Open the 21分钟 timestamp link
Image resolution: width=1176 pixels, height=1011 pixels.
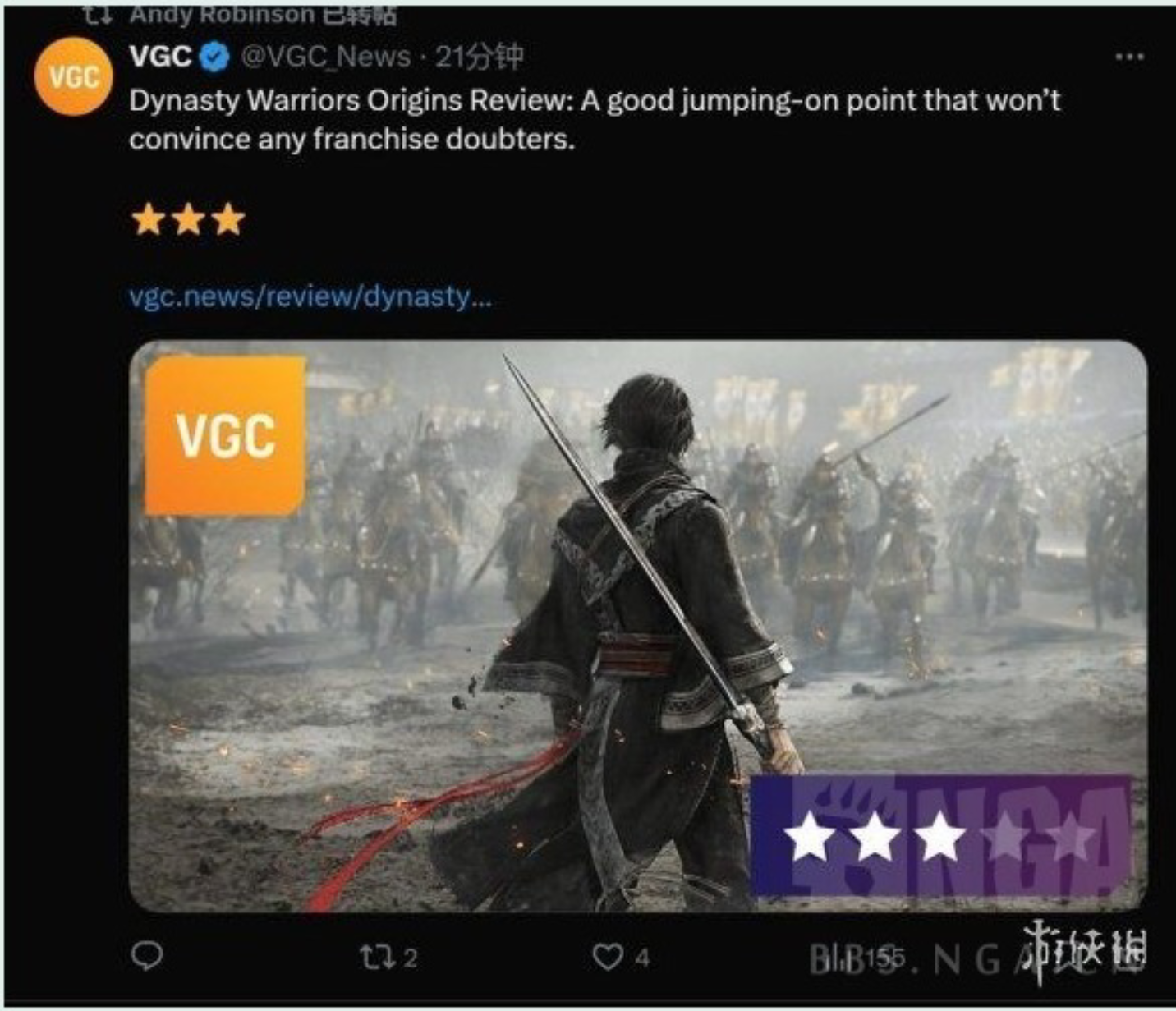tap(479, 57)
